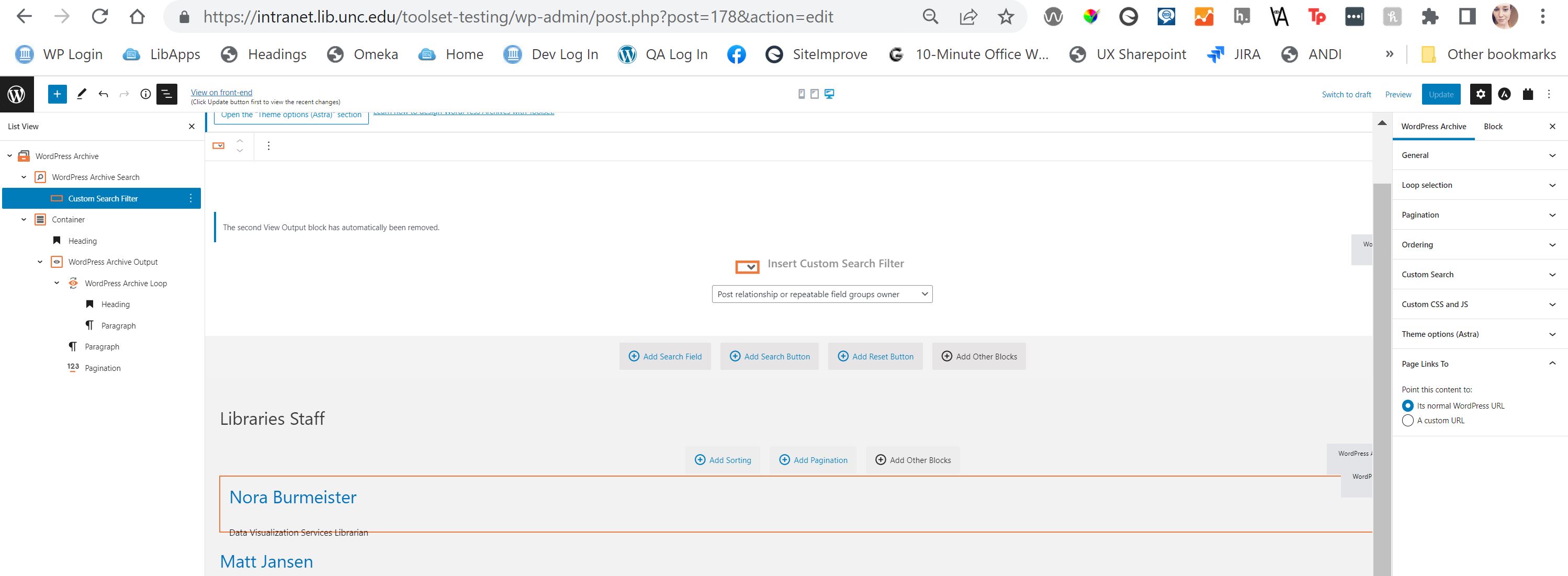Open the Preview link

pos(1398,94)
